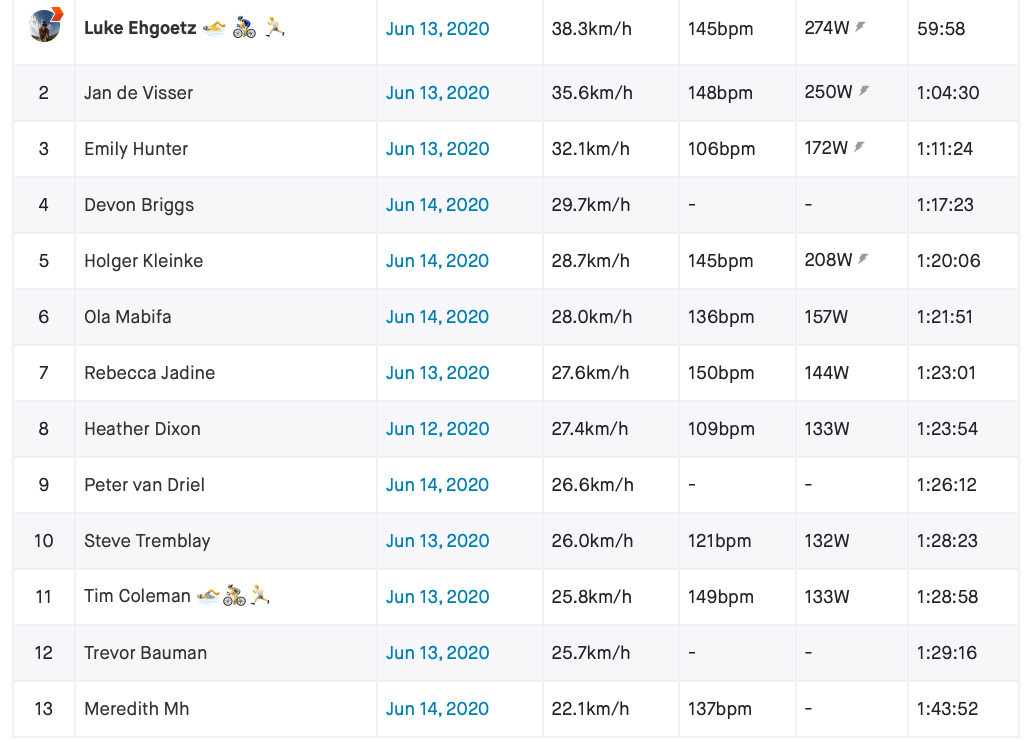Open Trevor Bauman's Jun 13, 2020 activity
The image size is (1030, 742).
[x=437, y=653]
